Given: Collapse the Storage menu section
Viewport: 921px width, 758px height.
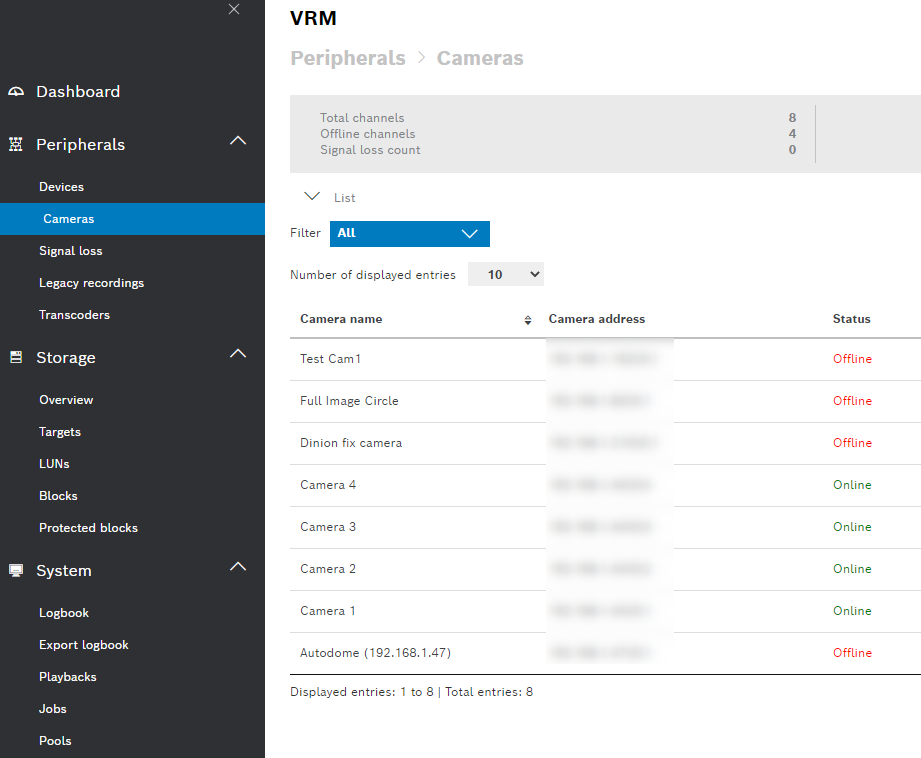Looking at the screenshot, I should [x=238, y=354].
